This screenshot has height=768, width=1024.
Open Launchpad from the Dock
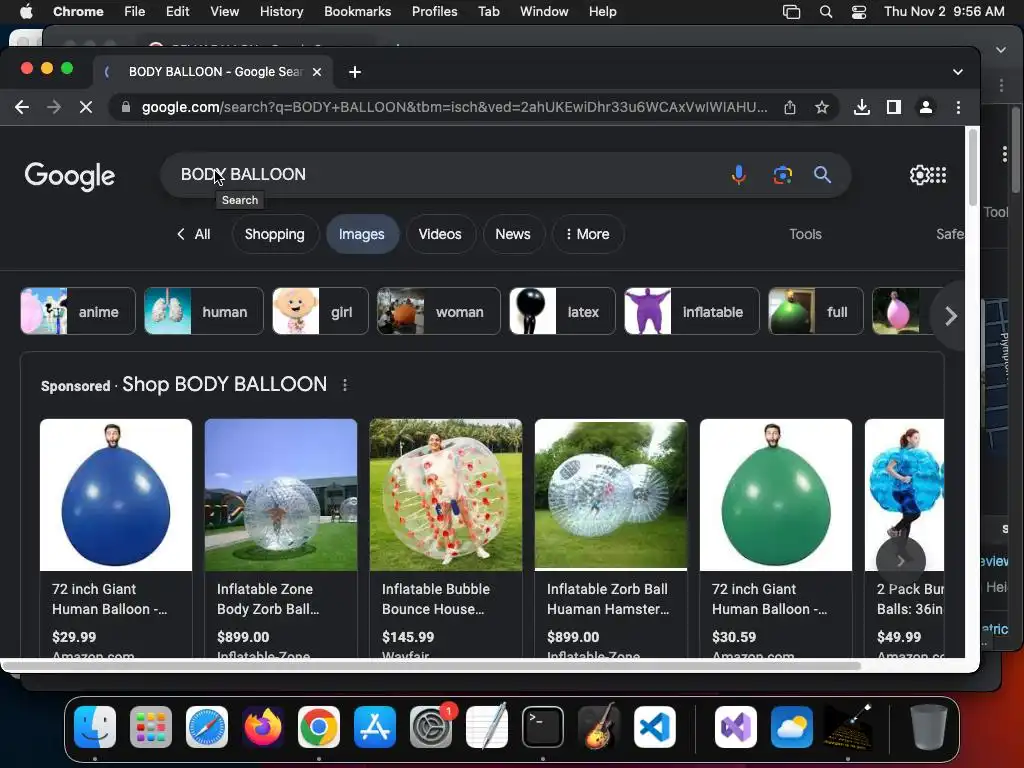(151, 727)
